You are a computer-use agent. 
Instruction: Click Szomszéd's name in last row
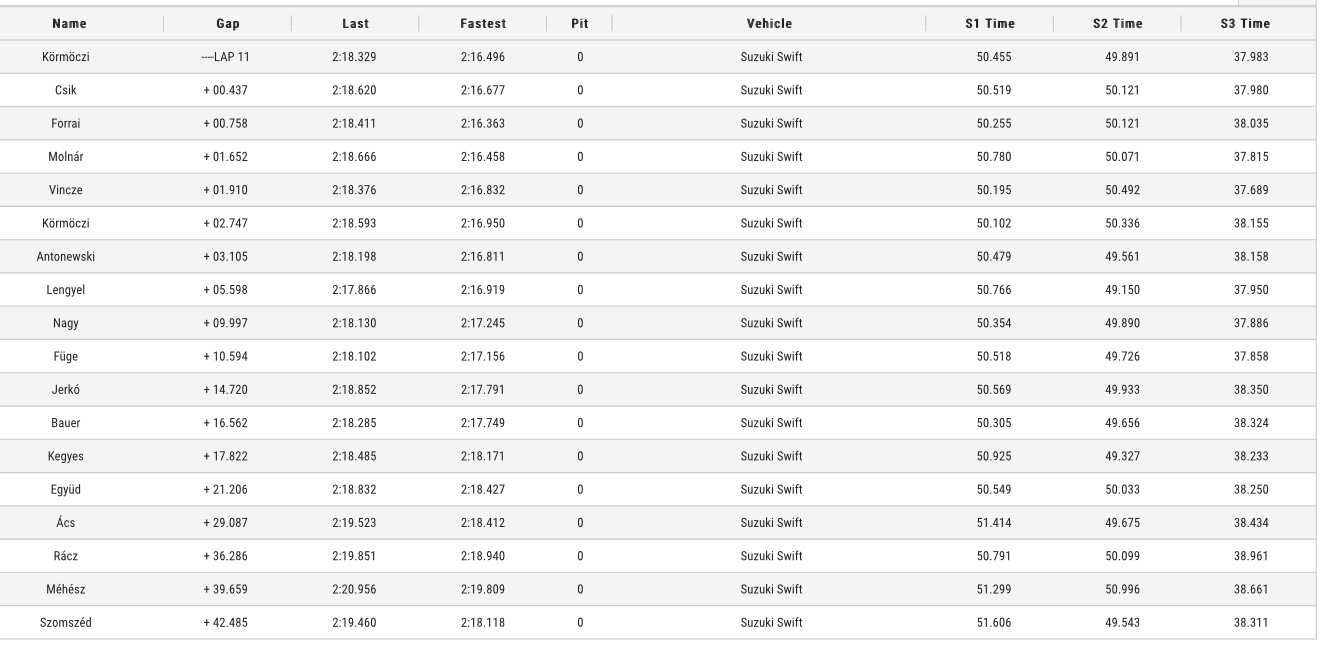[x=66, y=623]
